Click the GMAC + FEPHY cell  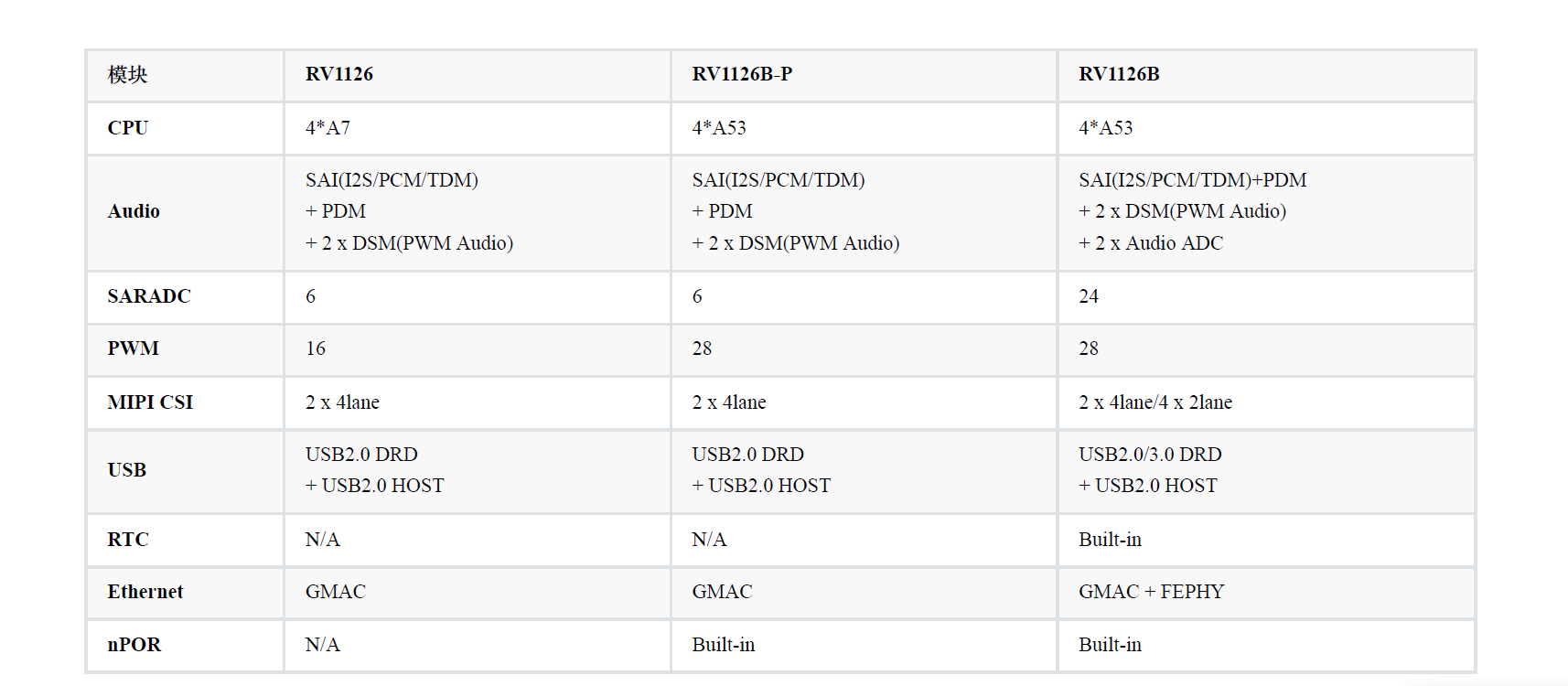point(1151,592)
